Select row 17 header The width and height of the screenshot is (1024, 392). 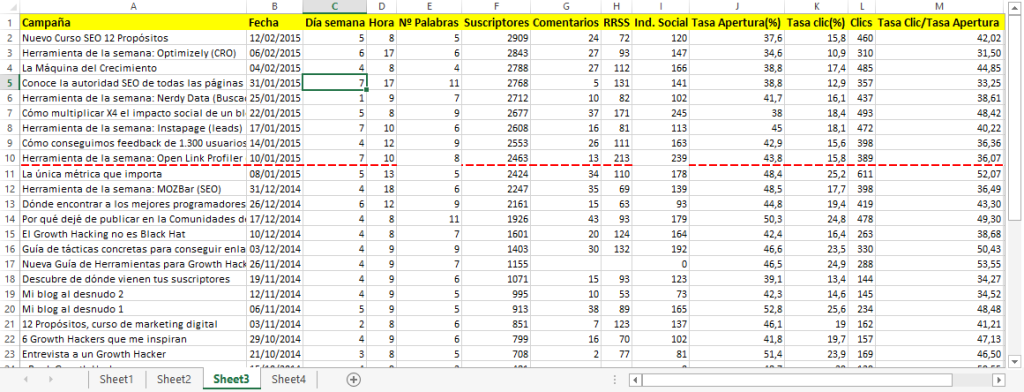click(10, 264)
